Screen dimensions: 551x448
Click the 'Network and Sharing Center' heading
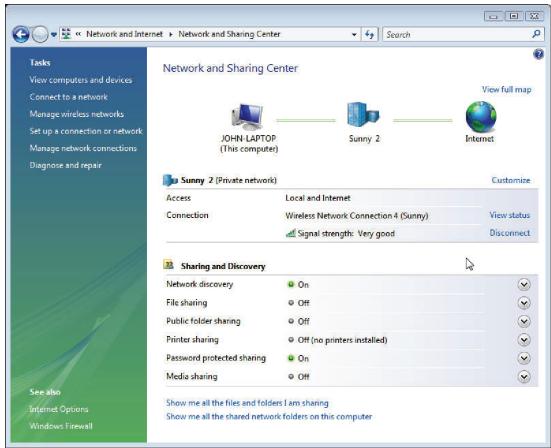coord(230,68)
